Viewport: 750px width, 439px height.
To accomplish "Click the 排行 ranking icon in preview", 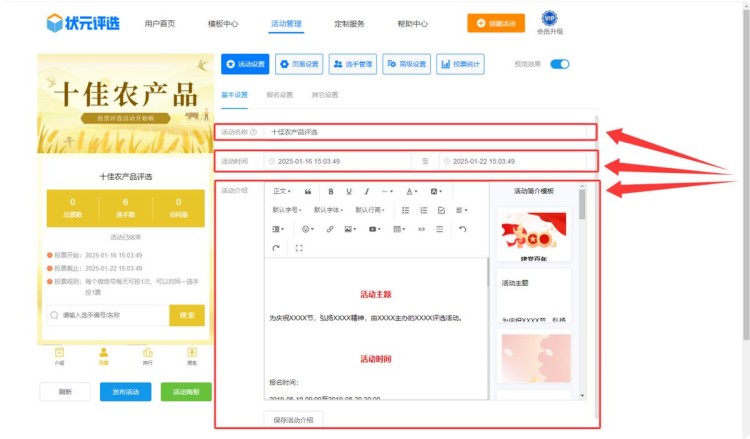I will tap(148, 355).
